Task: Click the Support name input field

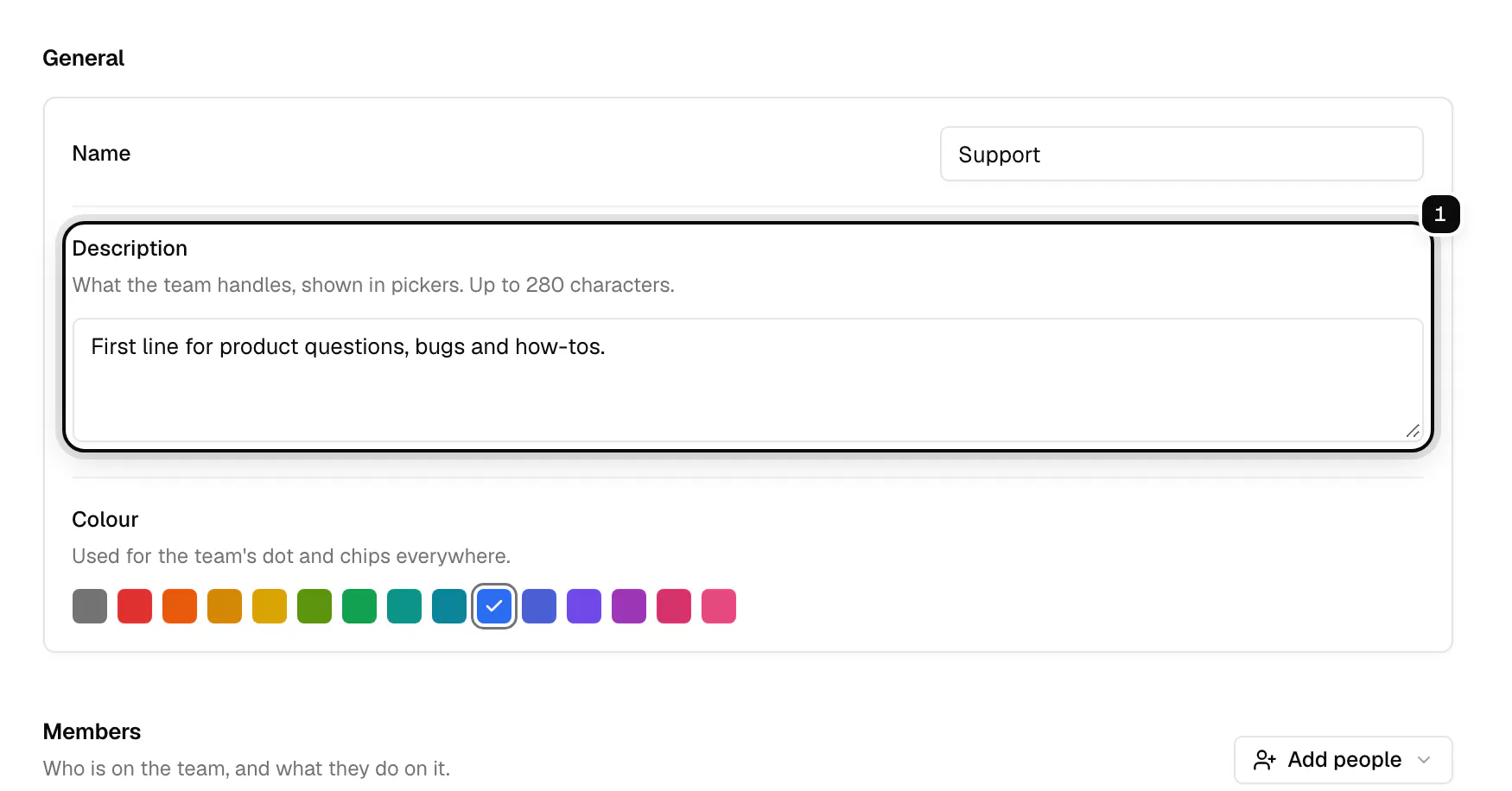Action: (1181, 154)
